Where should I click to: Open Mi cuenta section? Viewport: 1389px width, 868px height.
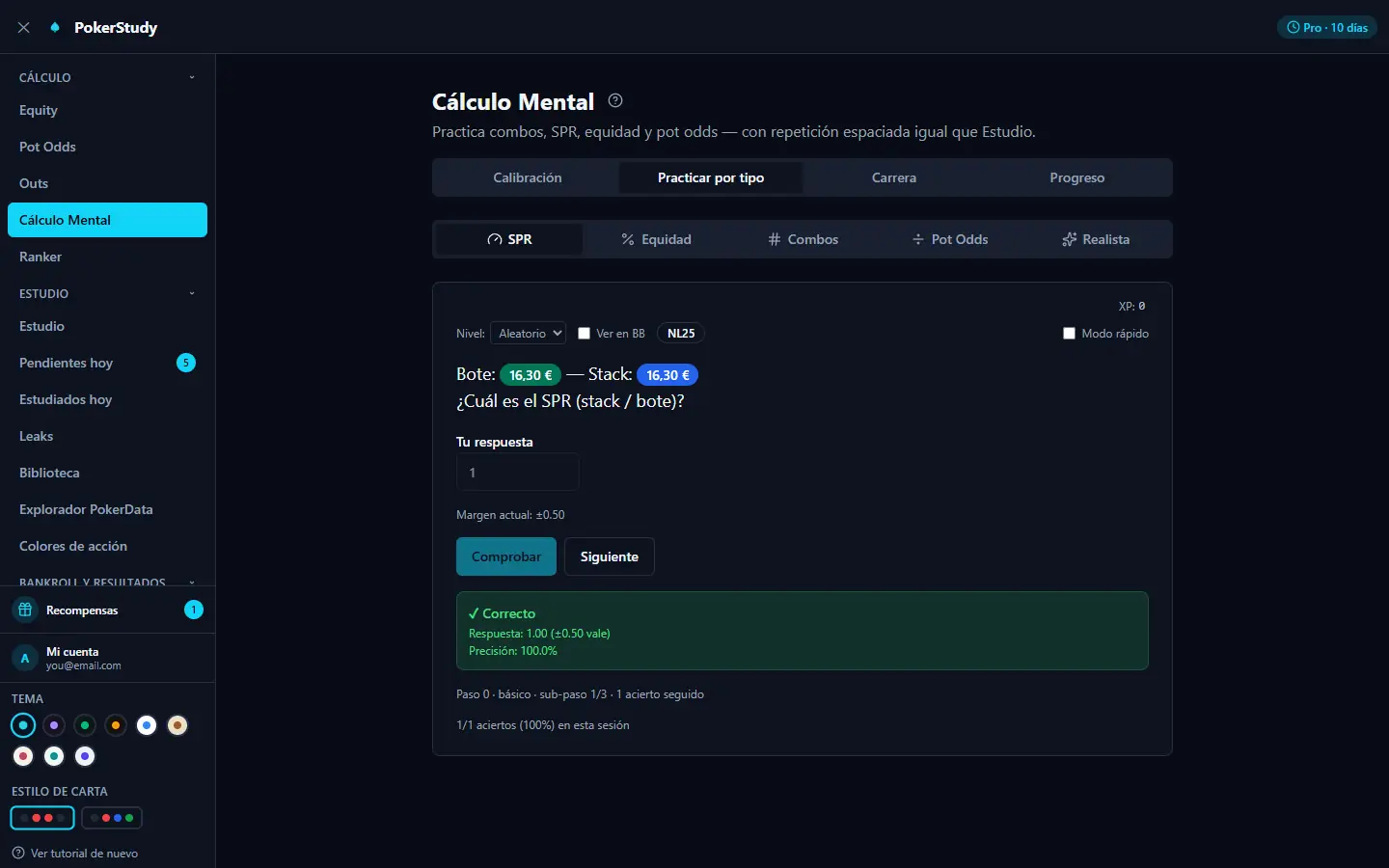(x=107, y=658)
